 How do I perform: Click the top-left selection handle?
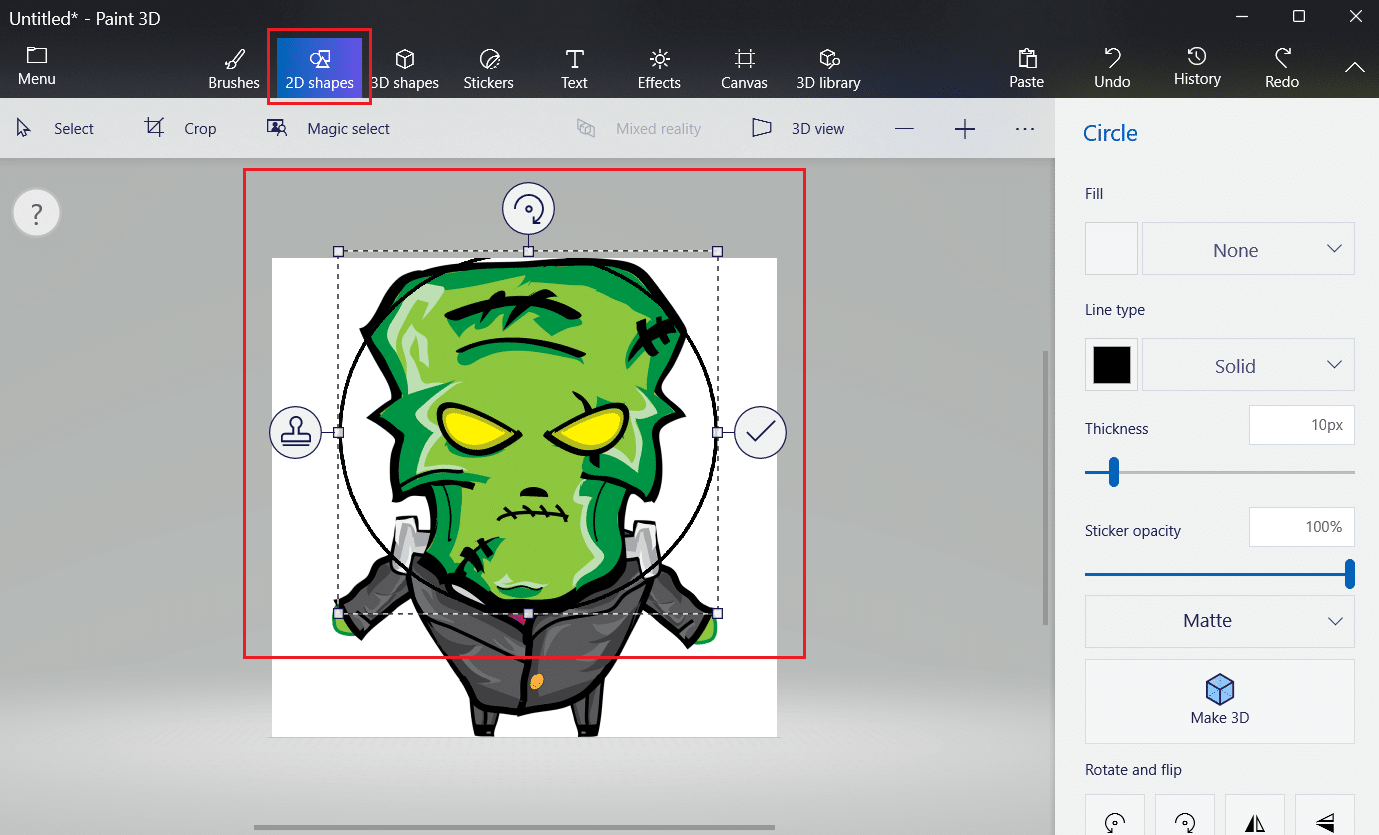[x=338, y=251]
